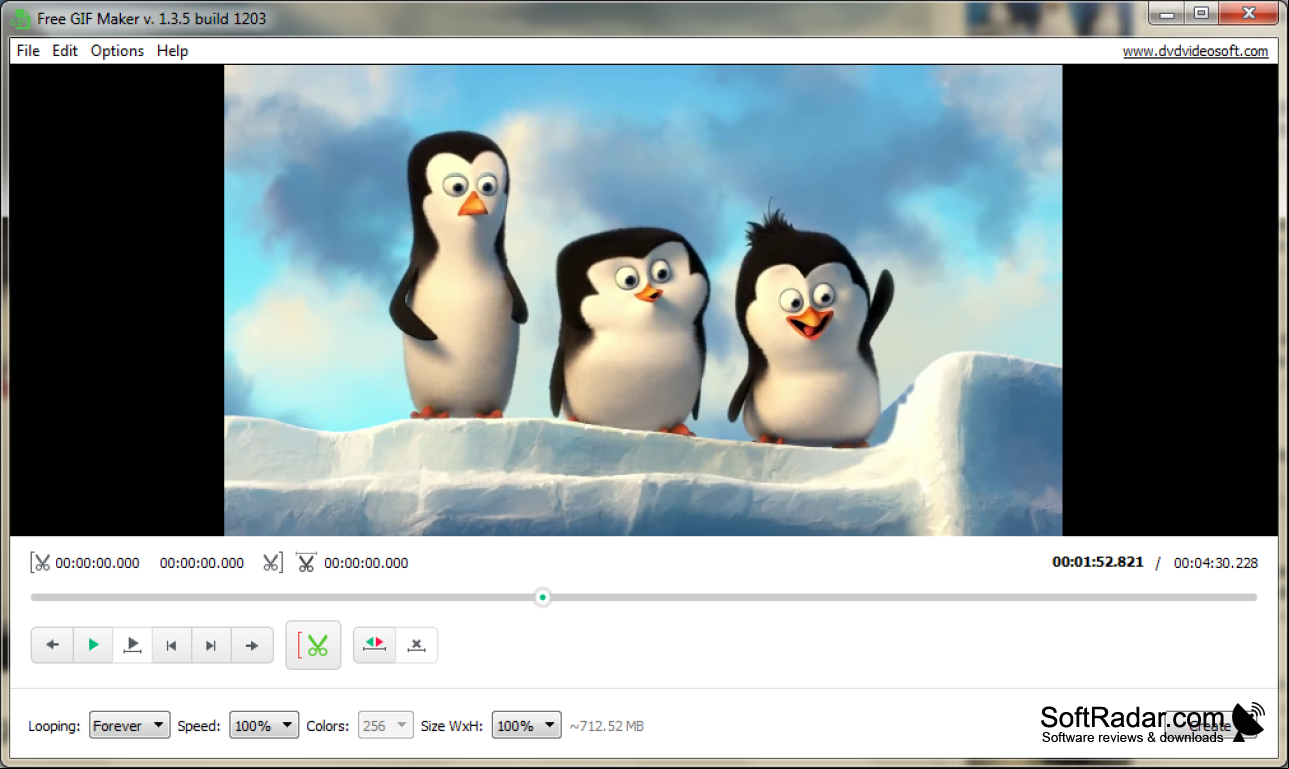The height and width of the screenshot is (769, 1289).
Task: Open the Looping dropdown set to Forever
Action: tap(130, 726)
